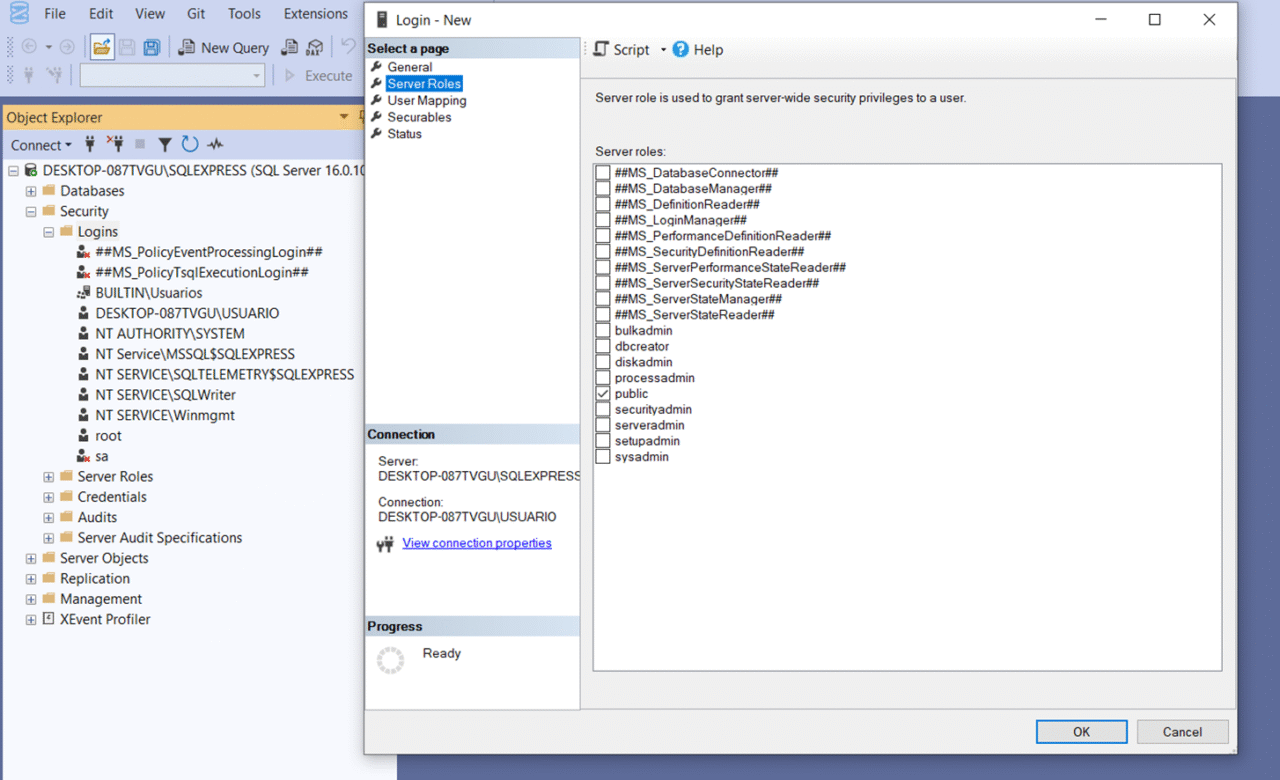Click the Databases folder icon
Image resolution: width=1280 pixels, height=780 pixels.
[49, 191]
